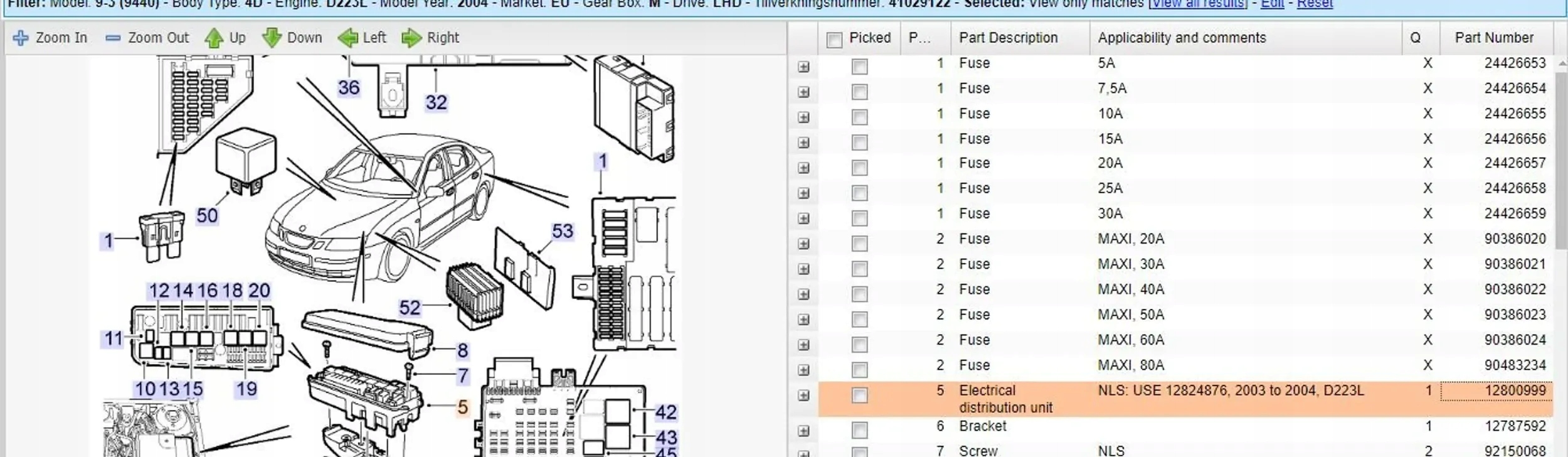Select diagram callout number 16
The image size is (1568, 457).
[208, 291]
